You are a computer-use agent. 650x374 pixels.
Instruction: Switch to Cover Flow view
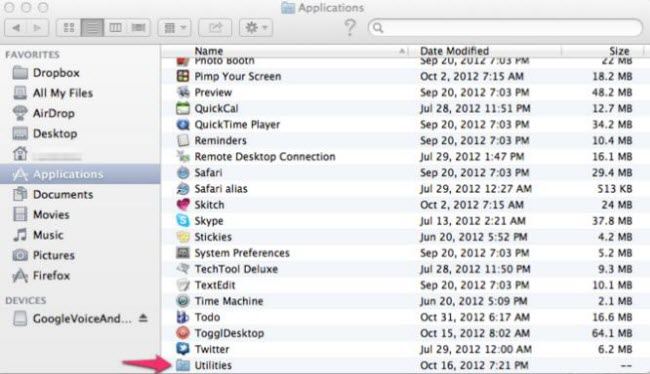(138, 28)
